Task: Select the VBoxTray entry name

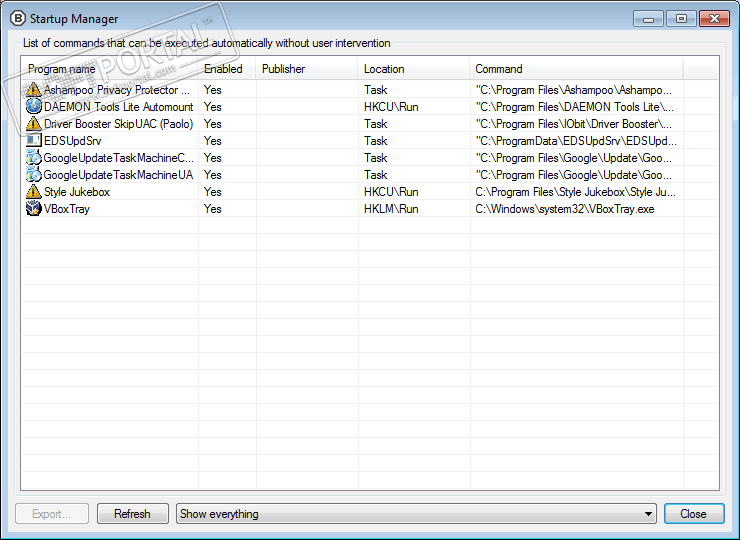Action: 67,209
